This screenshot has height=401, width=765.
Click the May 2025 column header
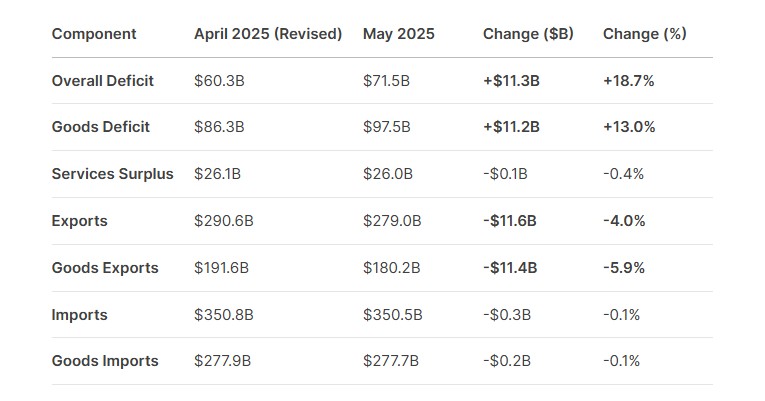399,34
